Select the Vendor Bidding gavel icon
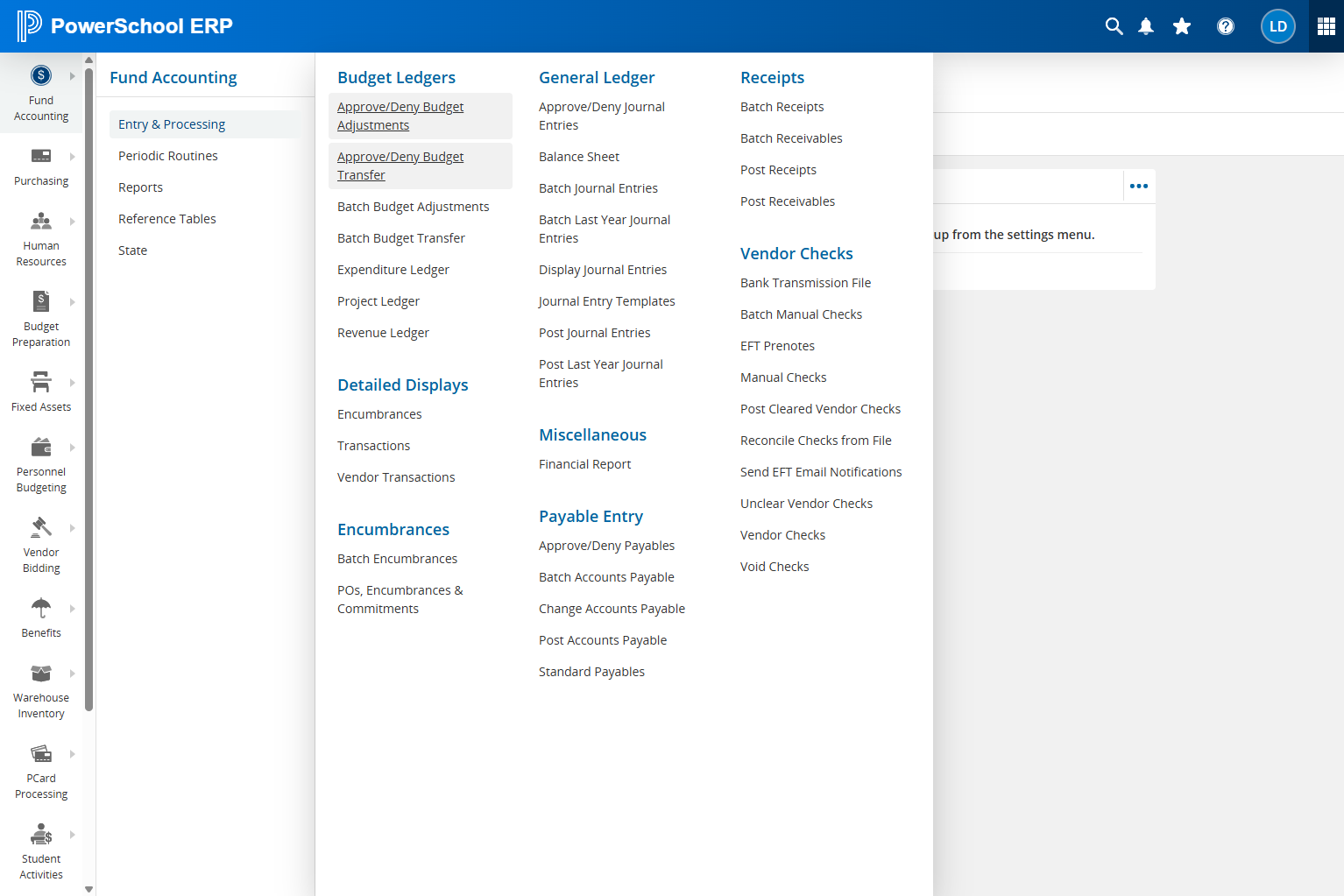 41,527
